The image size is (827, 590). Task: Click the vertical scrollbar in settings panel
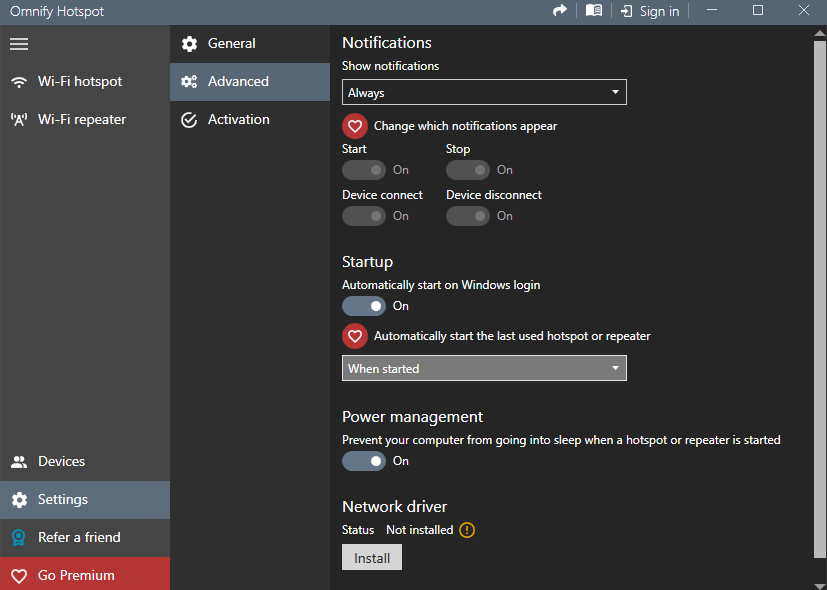coord(820,298)
